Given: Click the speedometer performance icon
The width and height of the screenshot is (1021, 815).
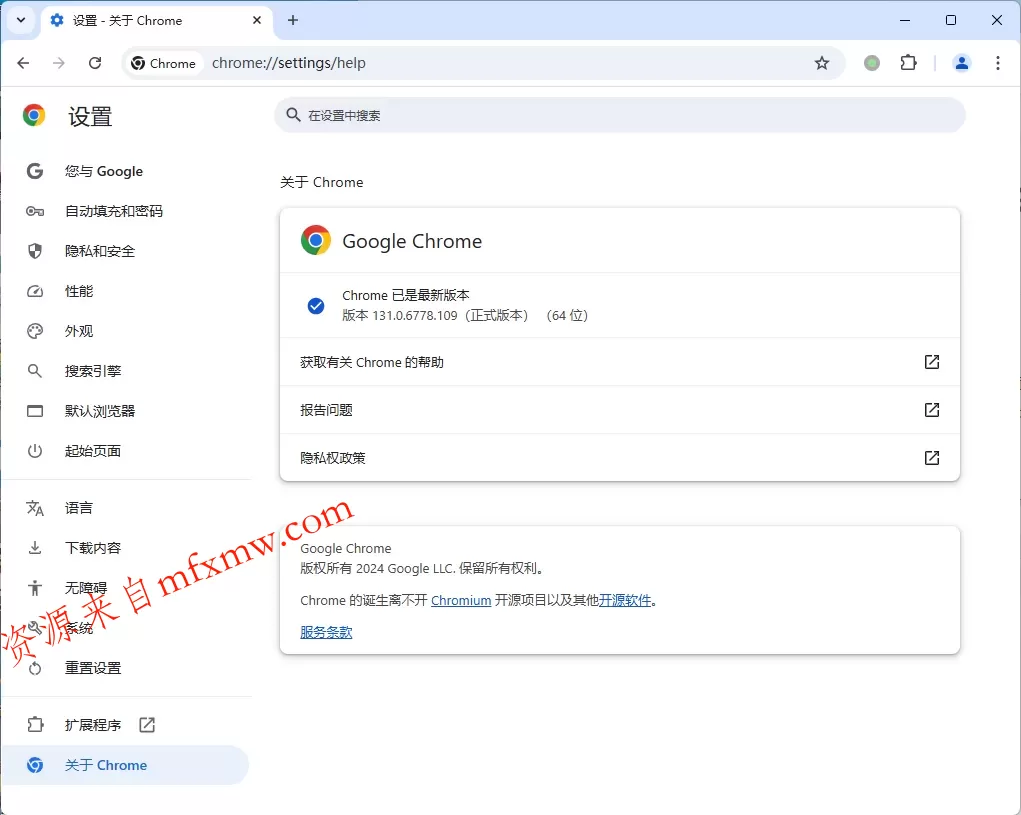Looking at the screenshot, I should 35,291.
